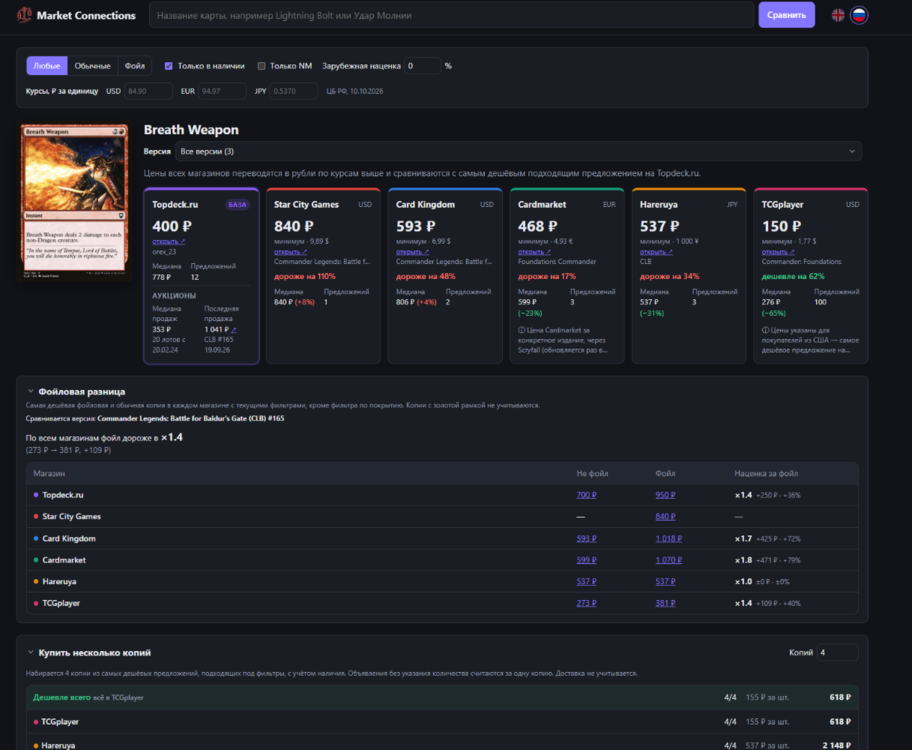This screenshot has width=912, height=750.
Task: Open the last auction sale external link icon
Action: (x=234, y=330)
